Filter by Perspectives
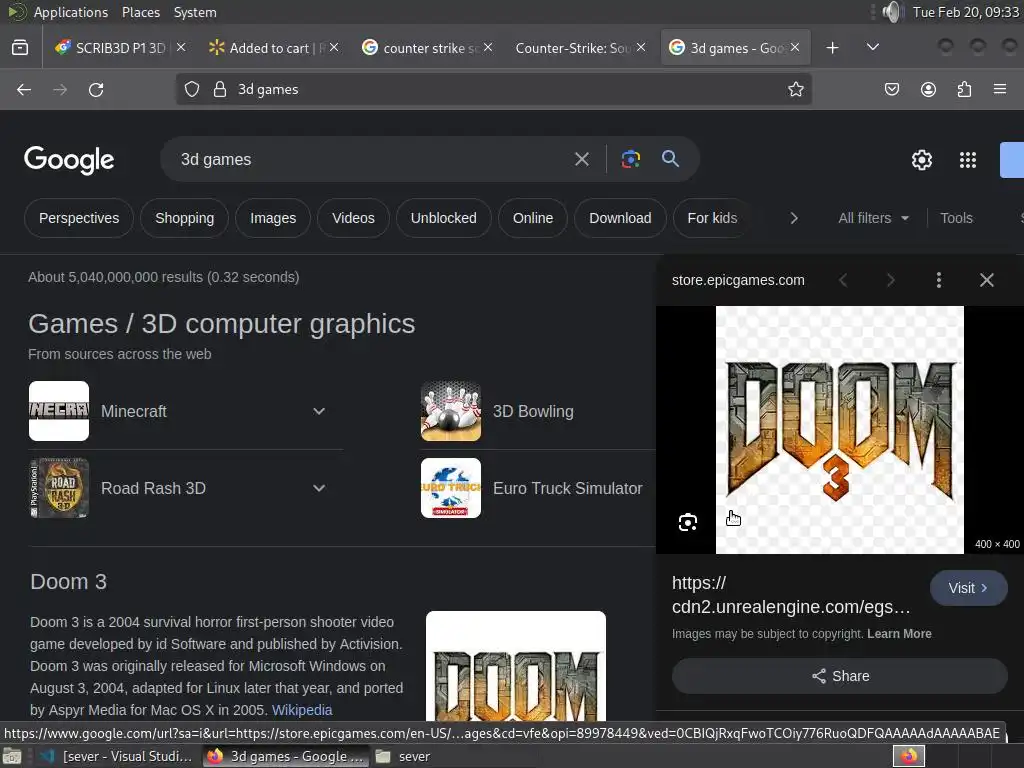This screenshot has width=1024, height=768. (79, 218)
